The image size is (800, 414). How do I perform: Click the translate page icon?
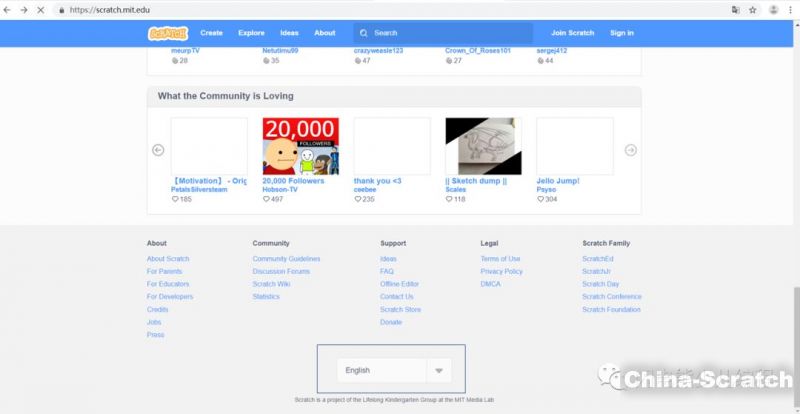[x=736, y=10]
